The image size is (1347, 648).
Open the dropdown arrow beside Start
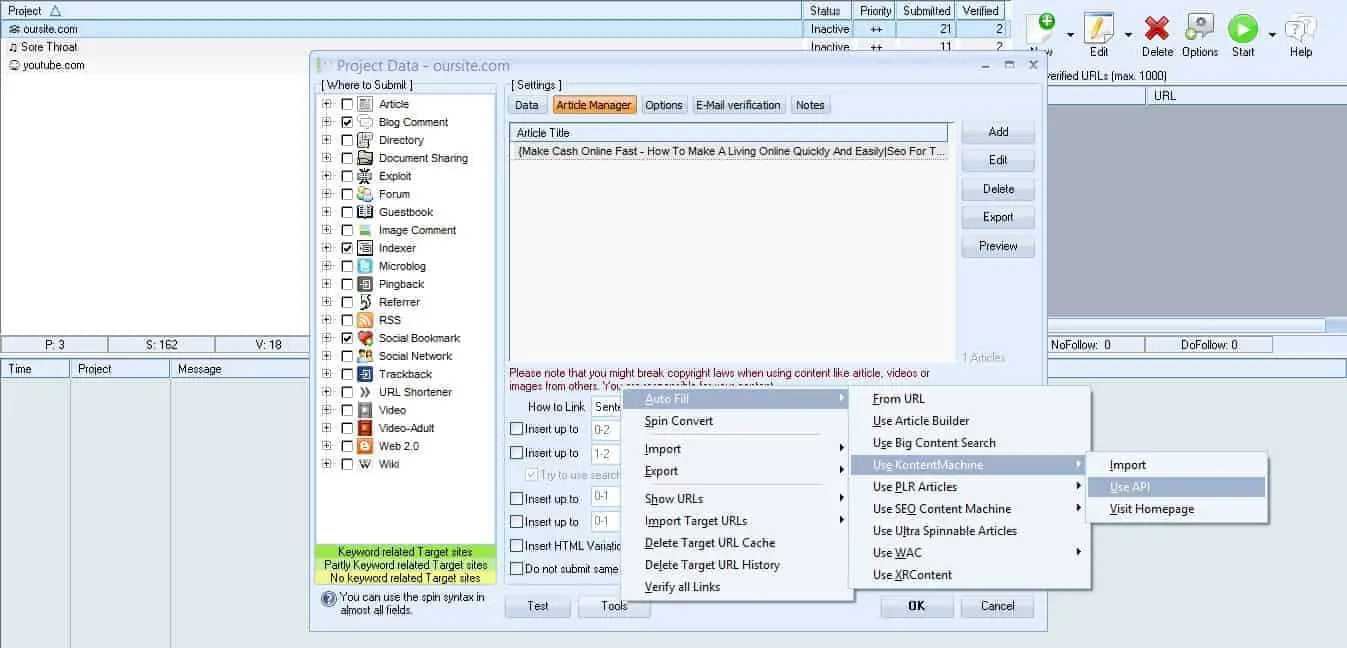(1272, 34)
